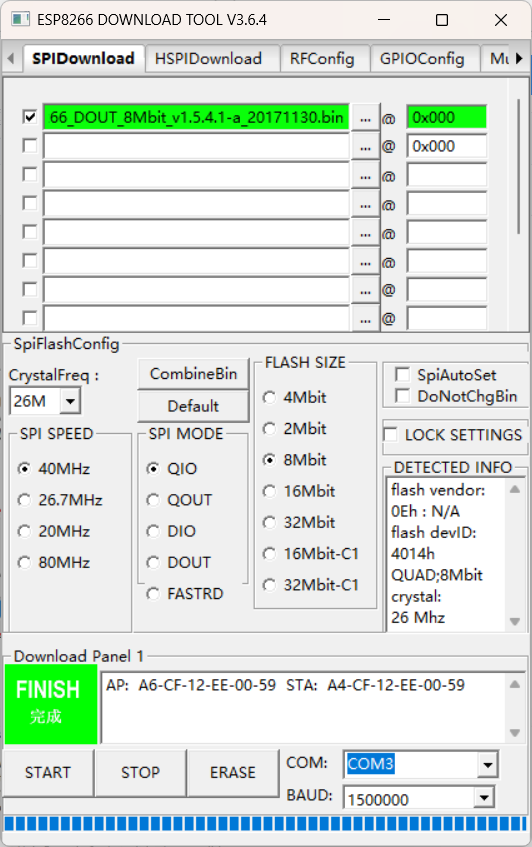Click the Default button
Viewport: 532px width, 847px height.
click(193, 406)
